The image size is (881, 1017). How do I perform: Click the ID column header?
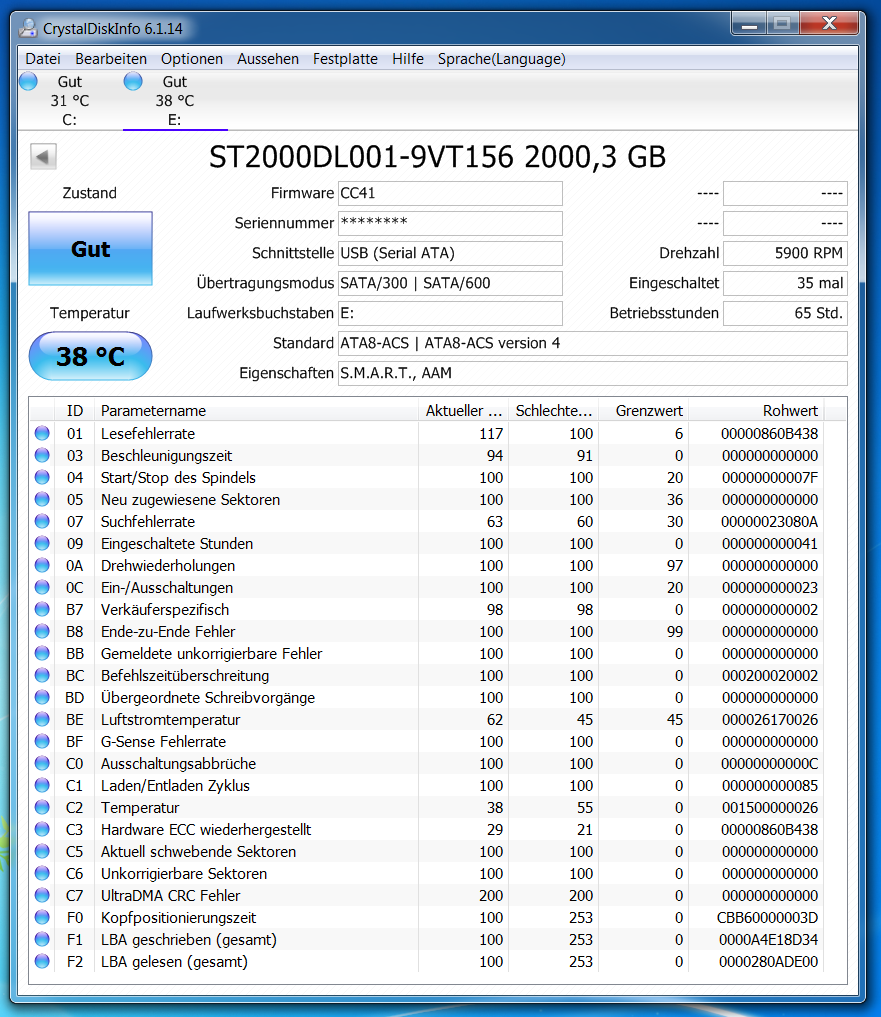[75, 411]
